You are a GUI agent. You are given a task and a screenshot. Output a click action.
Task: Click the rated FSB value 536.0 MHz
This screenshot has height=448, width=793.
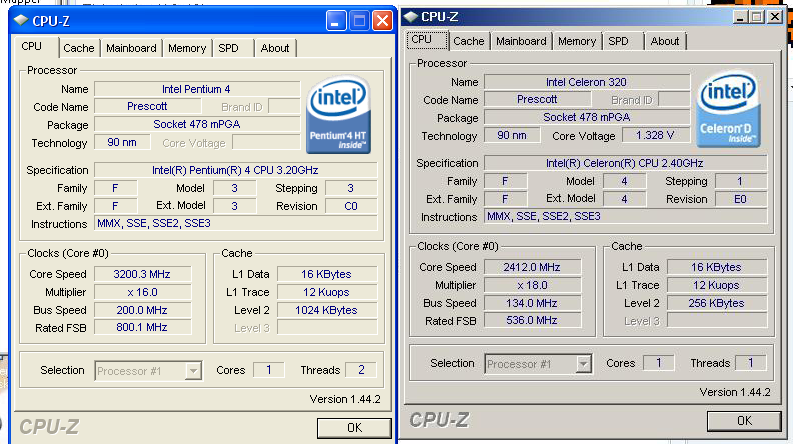pyautogui.click(x=533, y=320)
